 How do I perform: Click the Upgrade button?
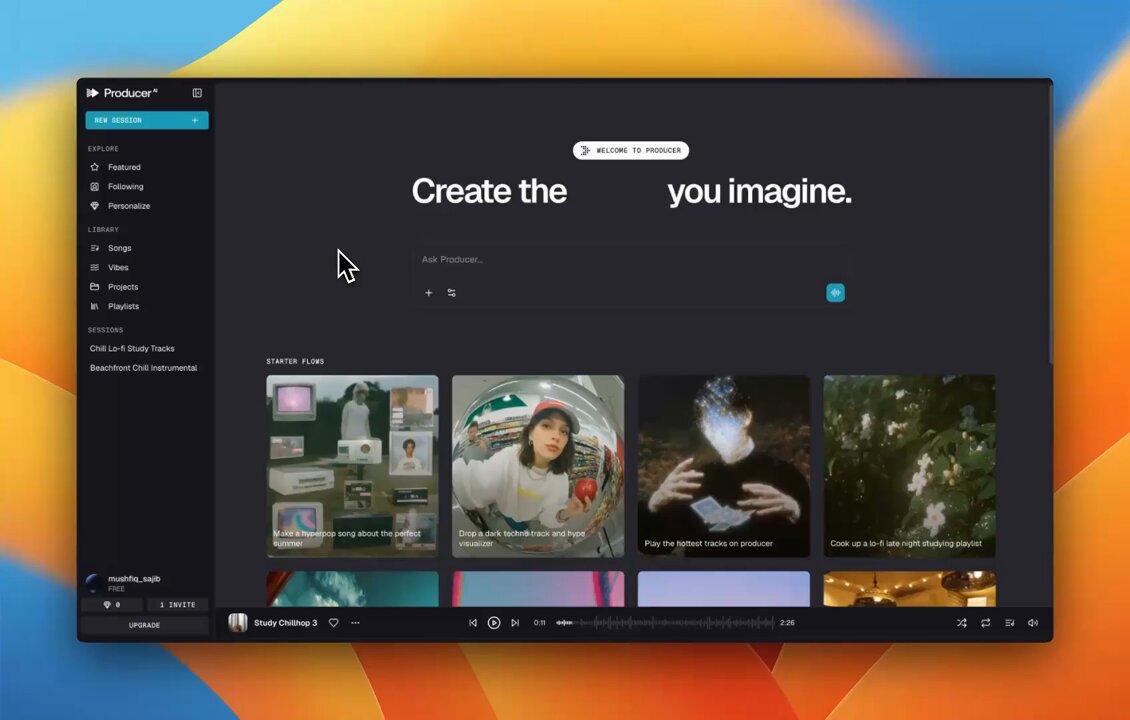[144, 625]
